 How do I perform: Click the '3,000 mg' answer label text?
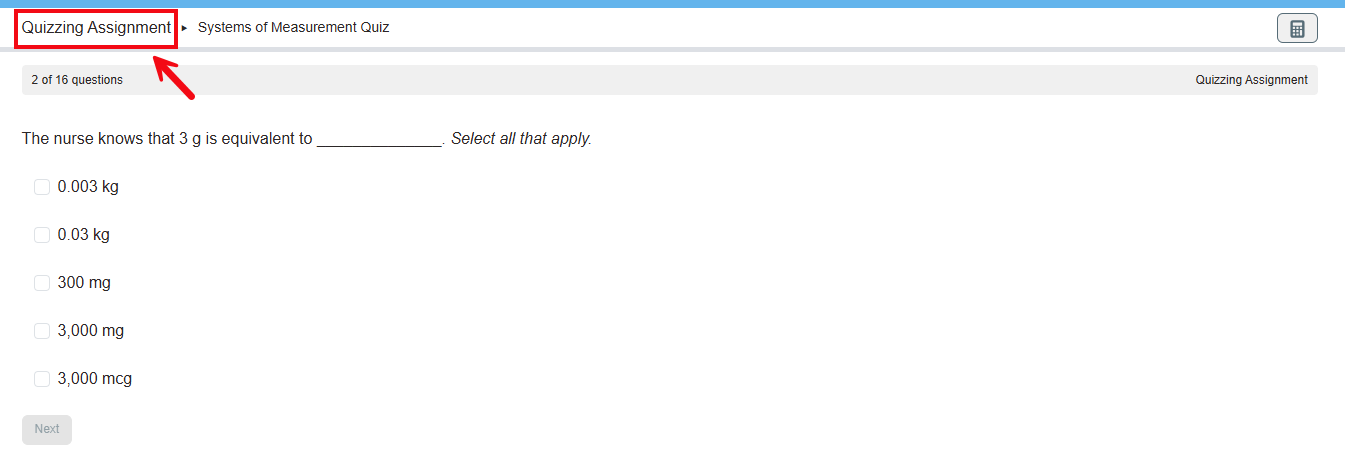(x=91, y=331)
